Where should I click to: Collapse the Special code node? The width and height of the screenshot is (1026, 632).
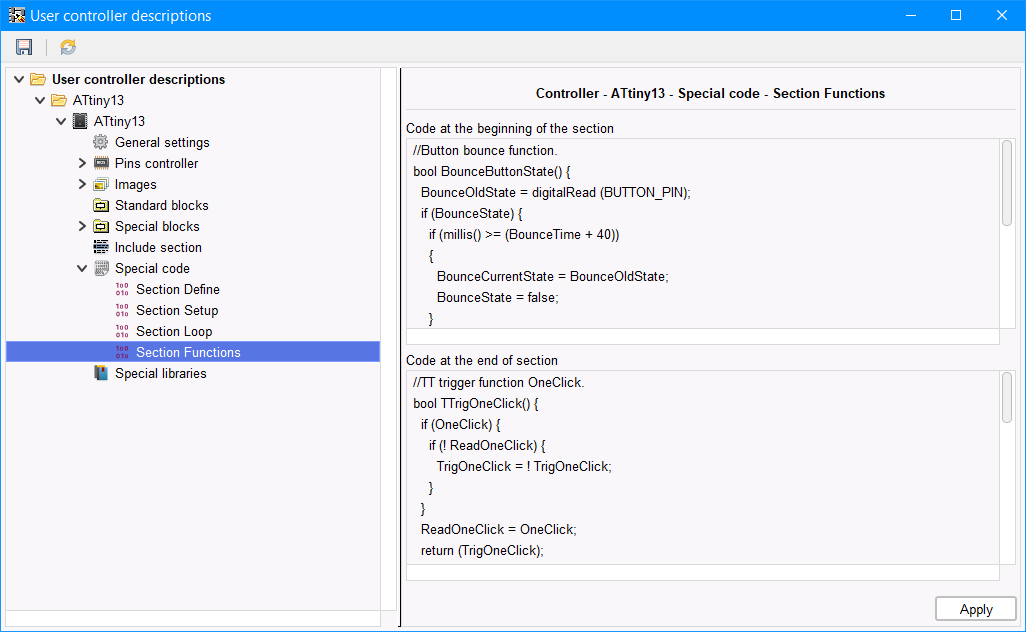[82, 268]
